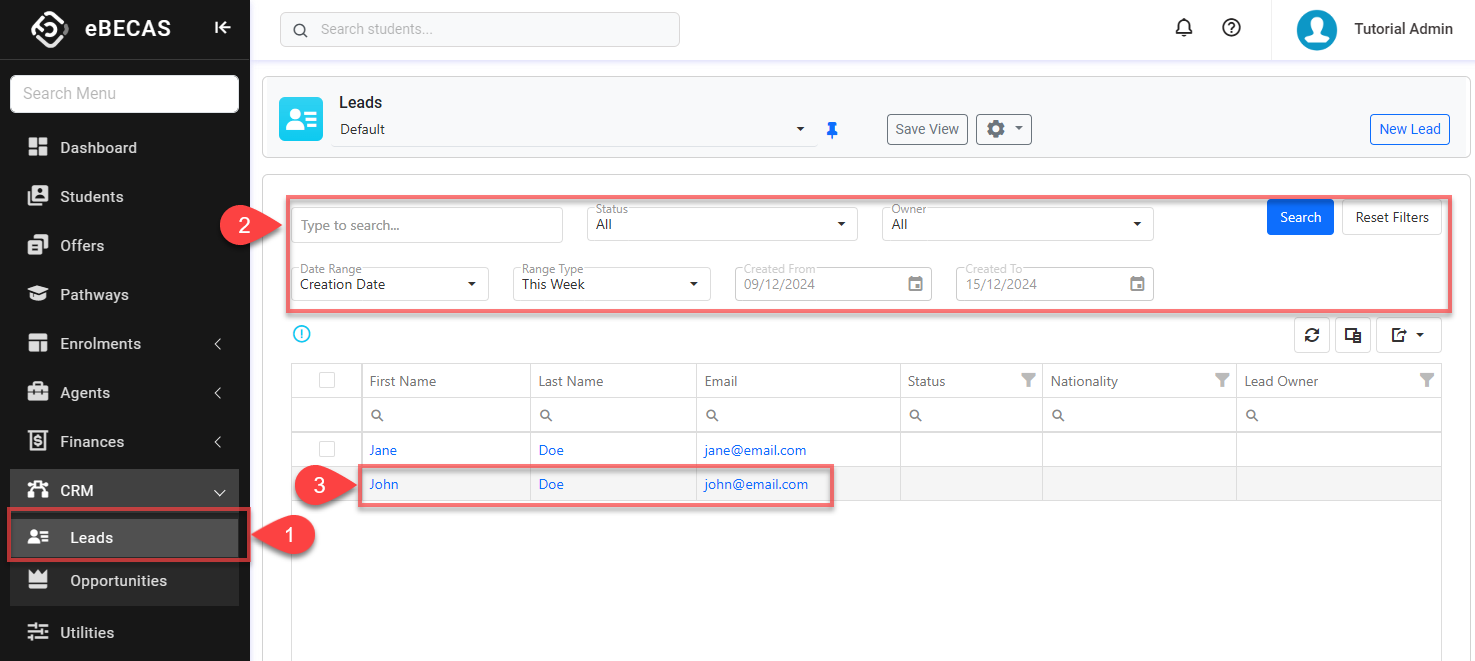Image resolution: width=1475 pixels, height=661 pixels.
Task: Open the Students menu item
Action: click(x=91, y=197)
